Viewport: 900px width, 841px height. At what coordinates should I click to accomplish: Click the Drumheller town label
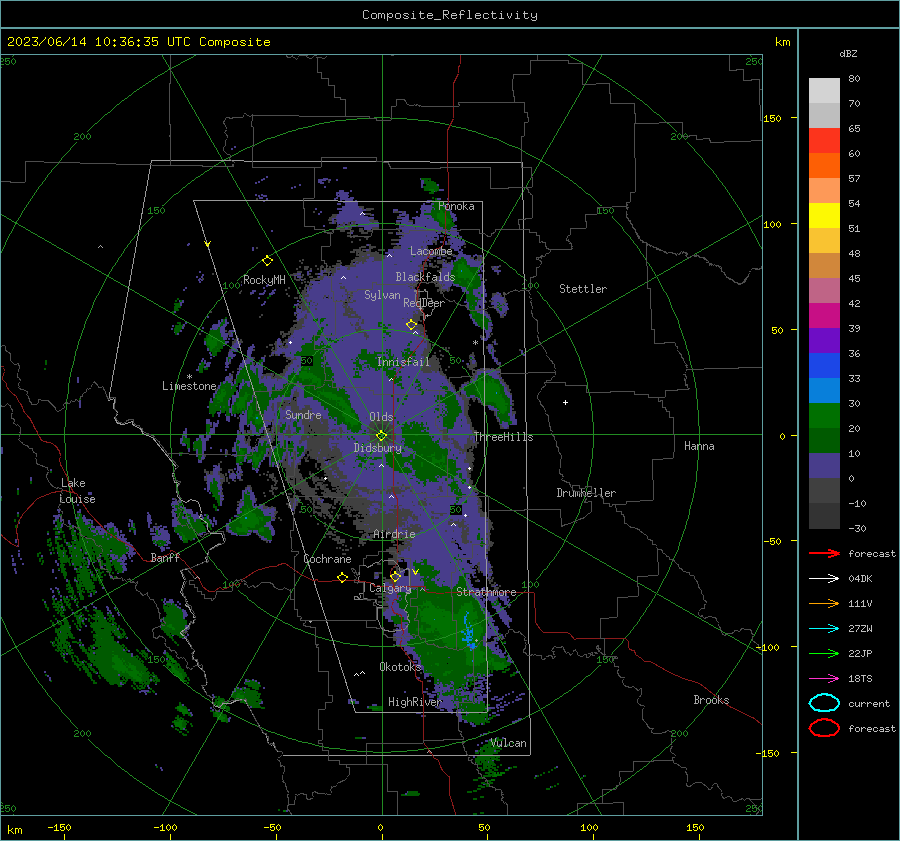tap(586, 493)
